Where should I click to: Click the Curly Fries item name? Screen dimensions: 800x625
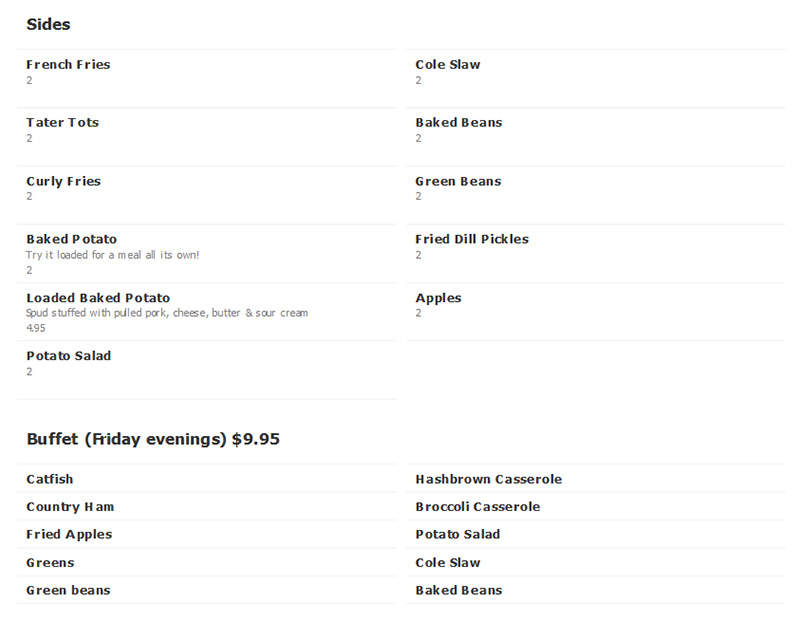point(63,181)
